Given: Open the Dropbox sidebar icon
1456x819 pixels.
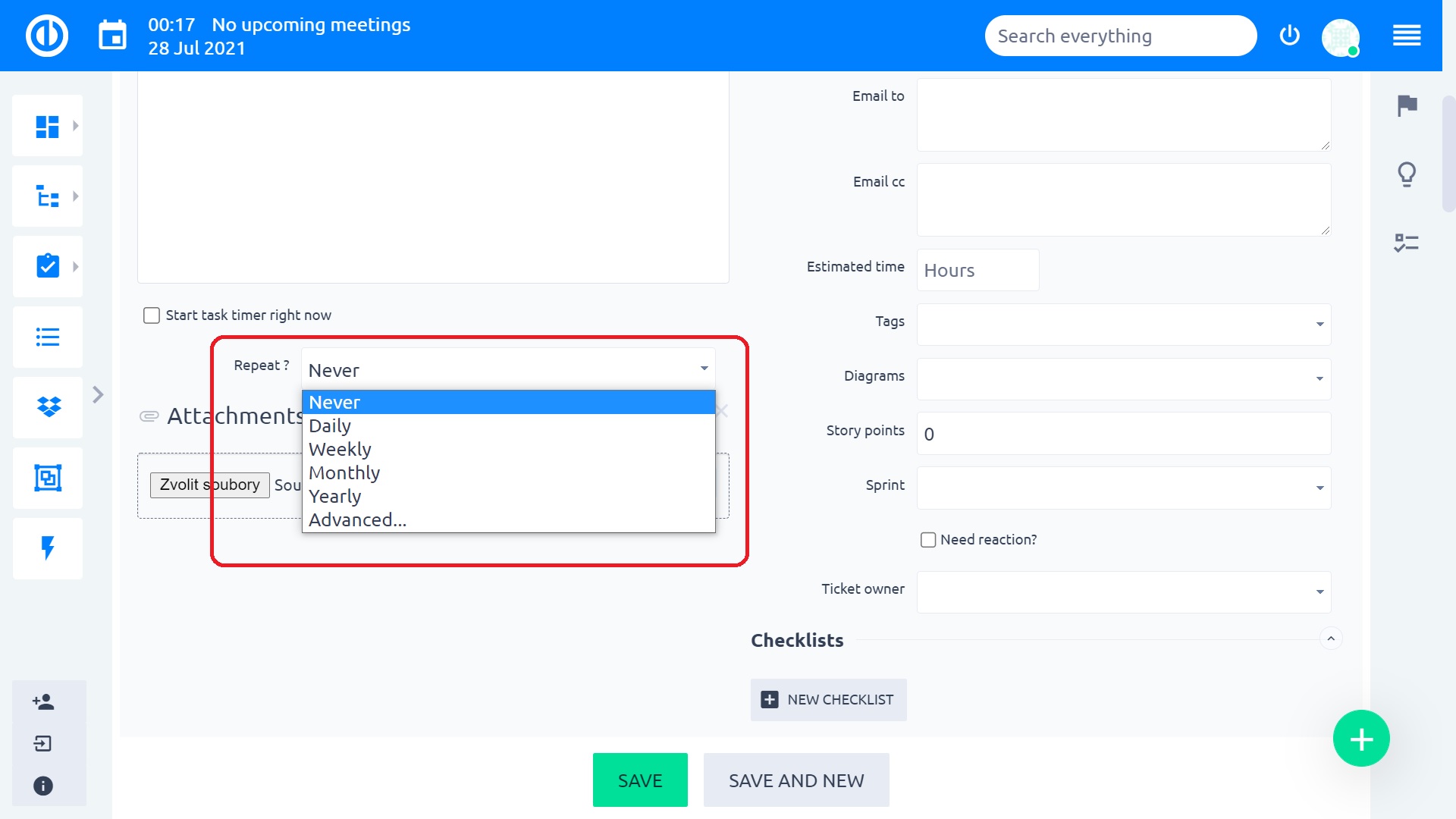Looking at the screenshot, I should click(x=49, y=407).
